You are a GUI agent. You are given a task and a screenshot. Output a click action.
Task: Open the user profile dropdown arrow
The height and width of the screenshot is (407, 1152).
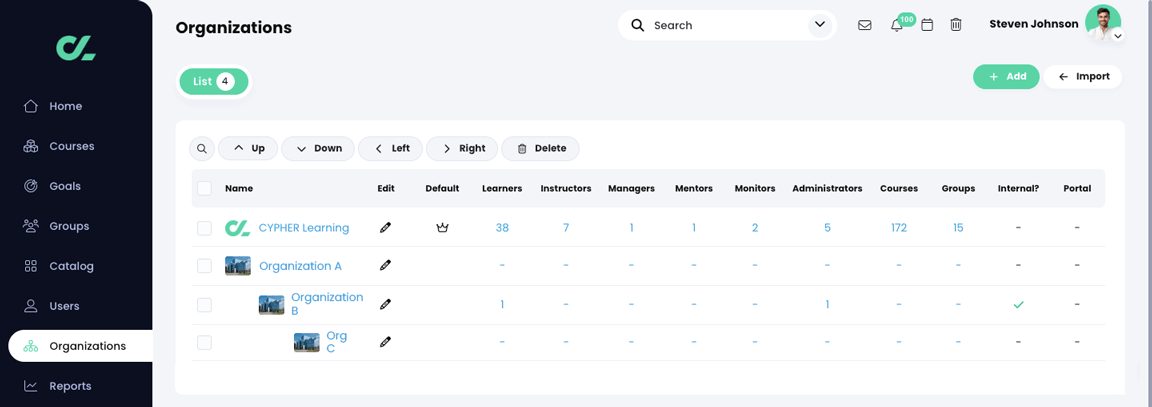coord(1118,36)
